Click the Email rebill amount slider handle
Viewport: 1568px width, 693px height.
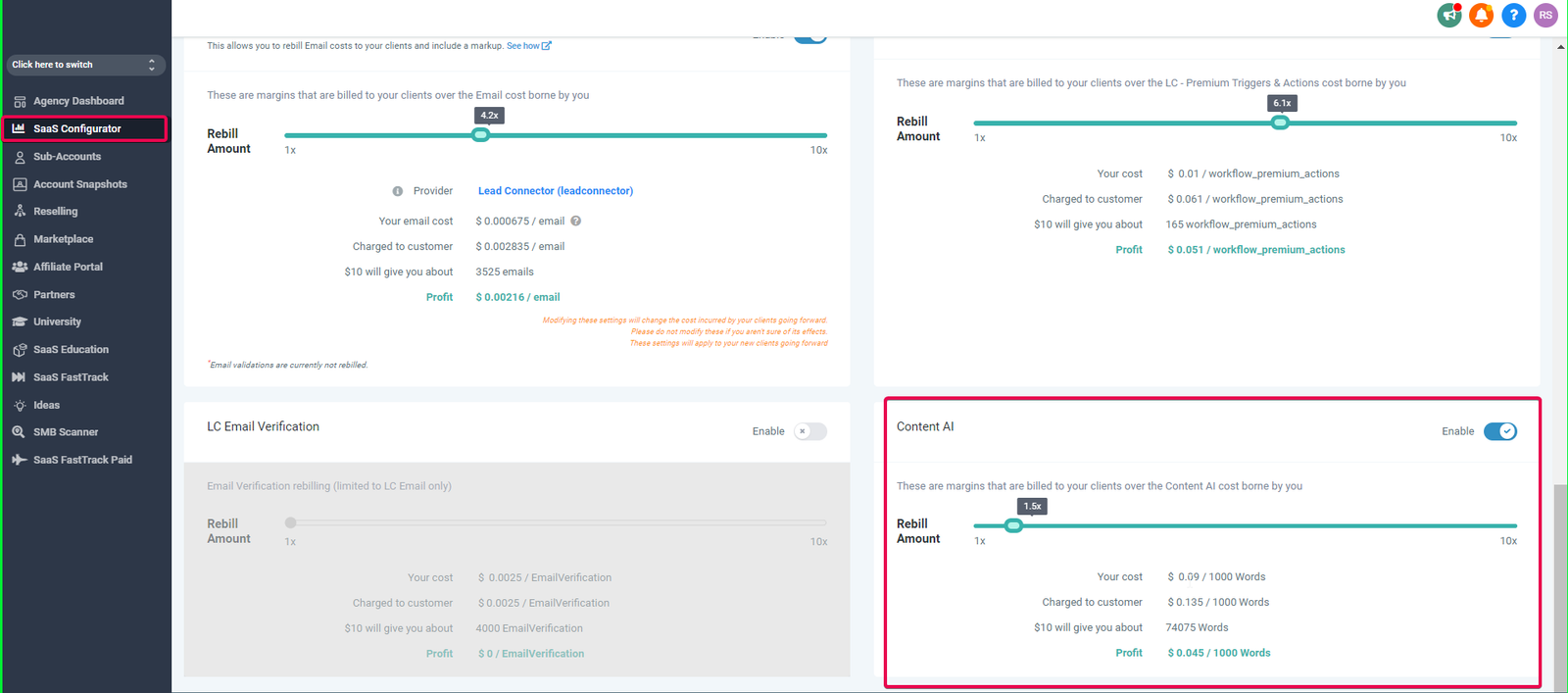[480, 135]
